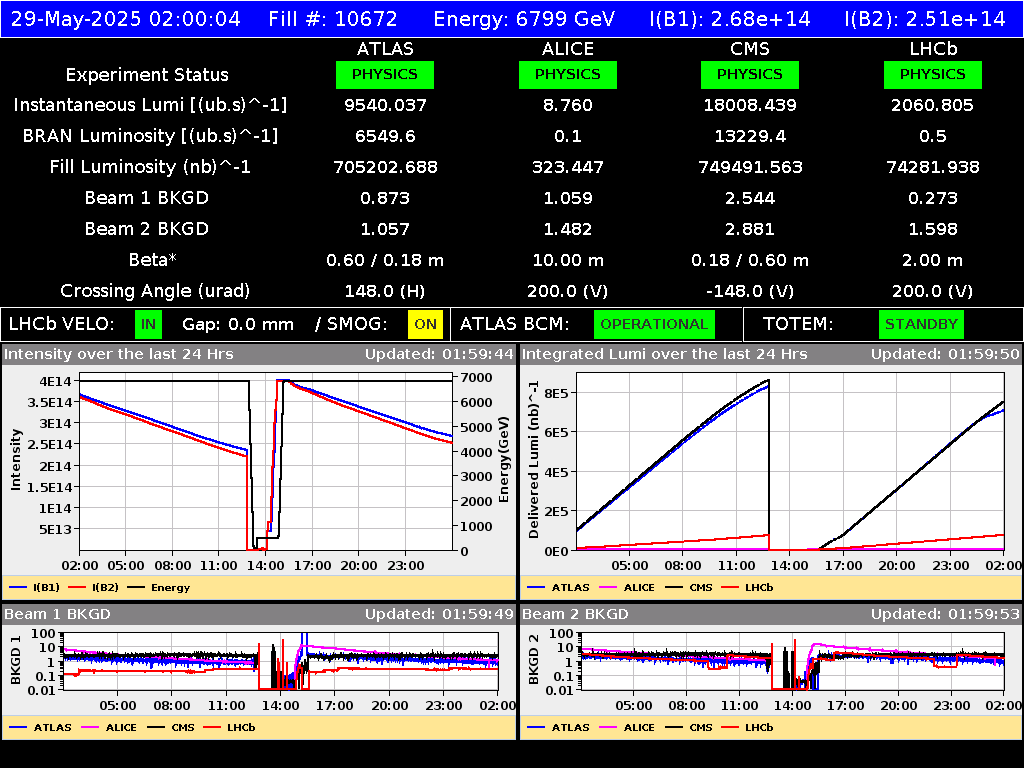Click CMS crossing angle value '-148.0 (V)'

(x=750, y=291)
